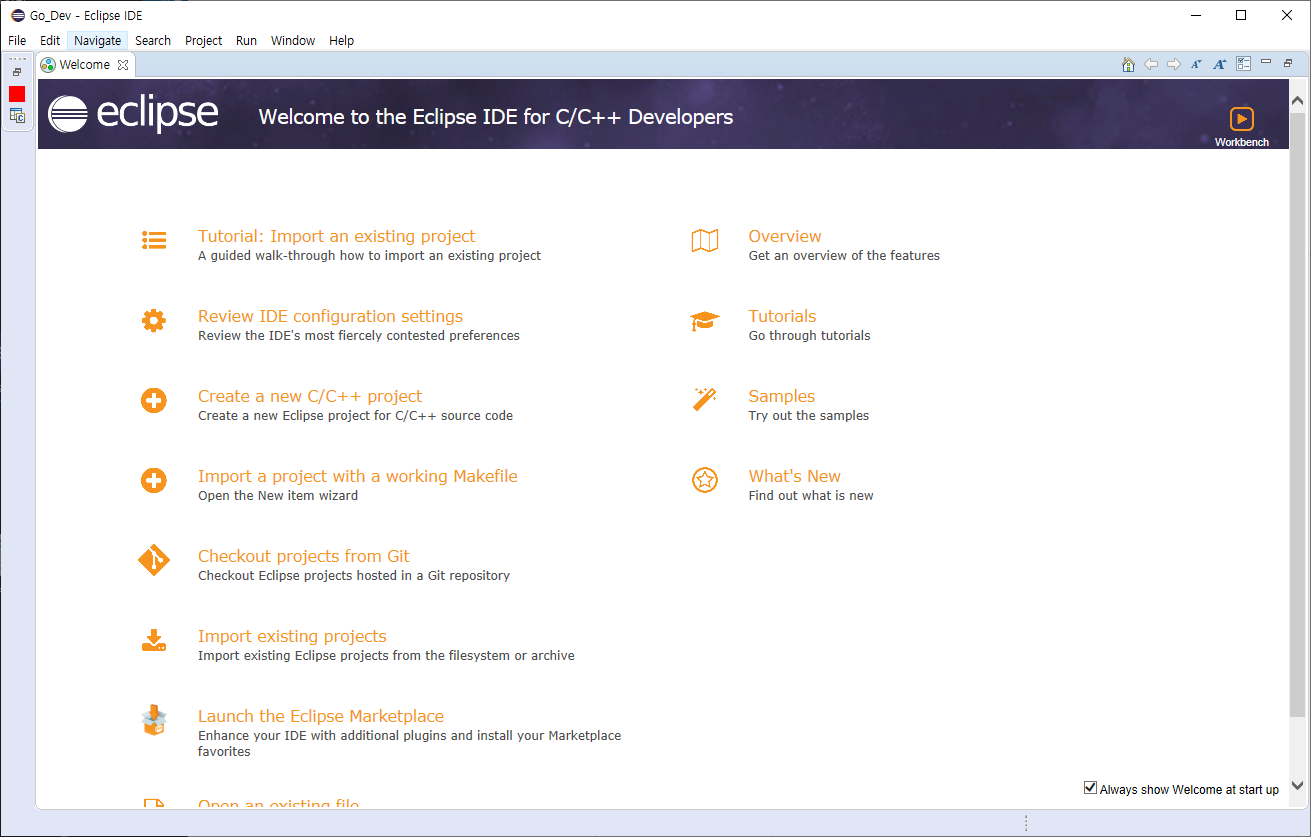Viewport: 1311px width, 837px height.
Task: Click the Workbench play icon
Action: click(x=1241, y=119)
